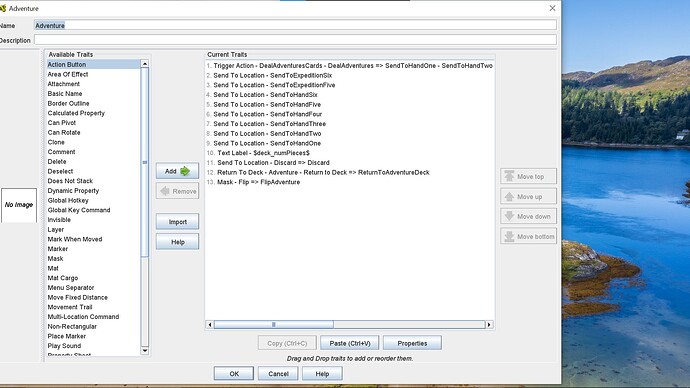Select Comment trait

pyautogui.click(x=93, y=152)
